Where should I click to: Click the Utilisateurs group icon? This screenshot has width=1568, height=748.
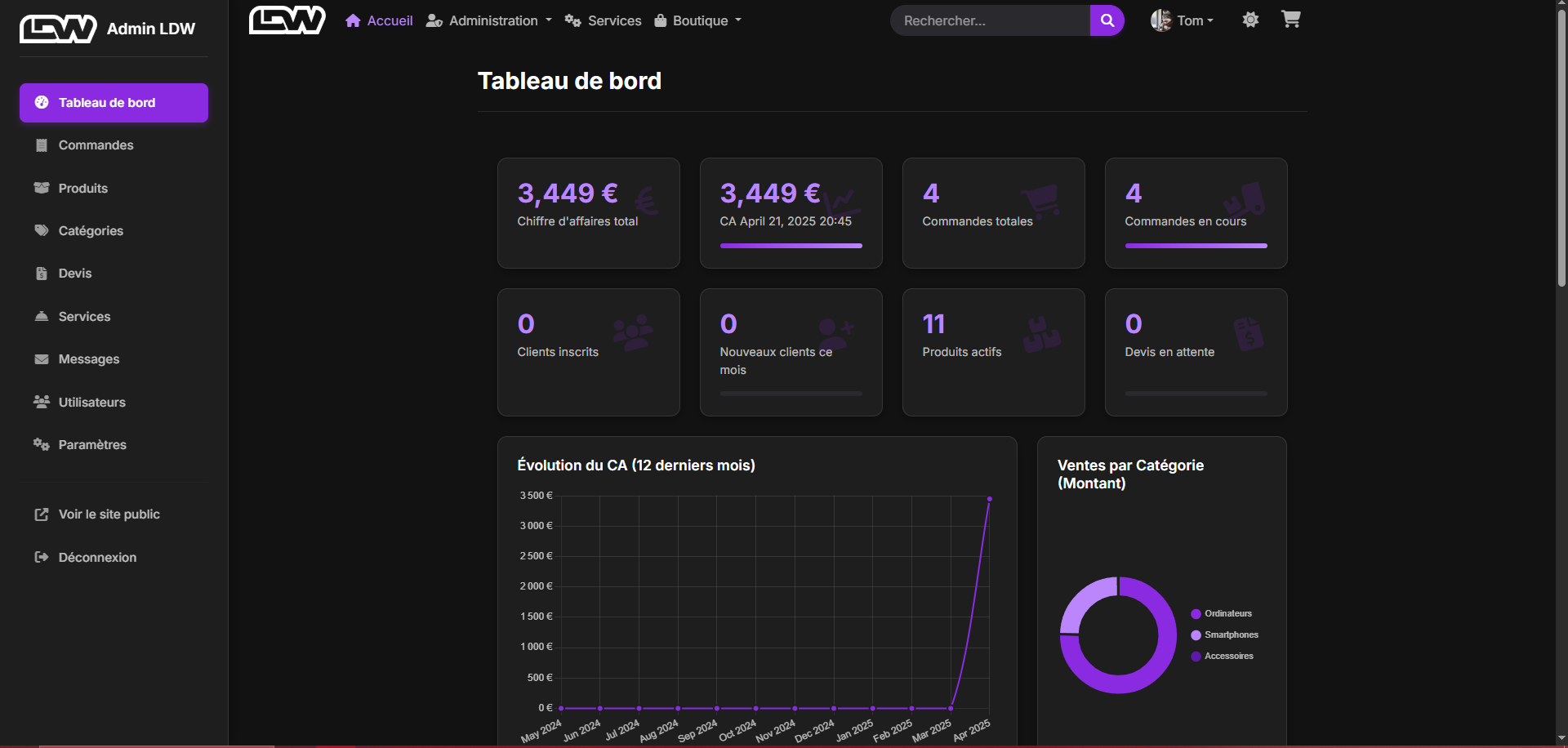[42, 402]
